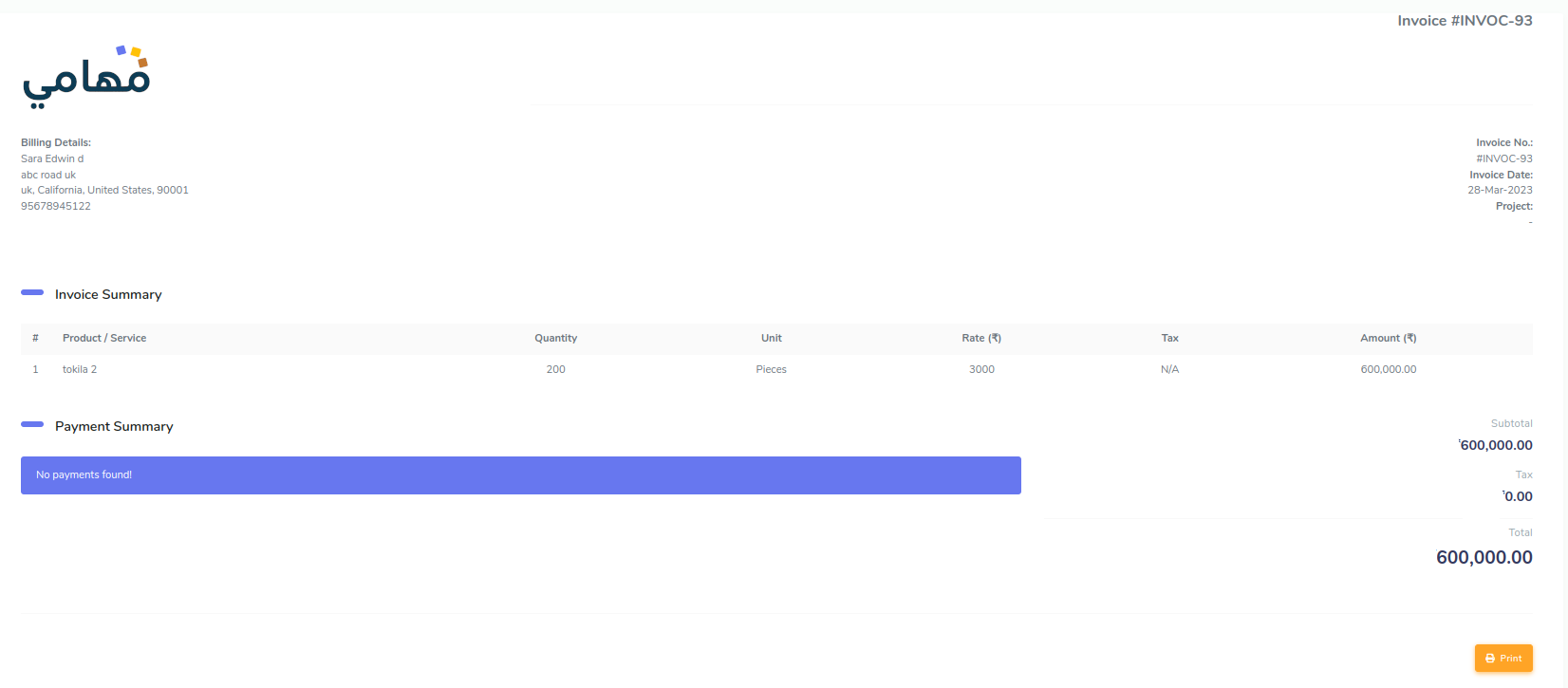Image resolution: width=1568 pixels, height=688 pixels.
Task: Click the #INVOC-93 invoice number value
Action: pyautogui.click(x=1503, y=158)
